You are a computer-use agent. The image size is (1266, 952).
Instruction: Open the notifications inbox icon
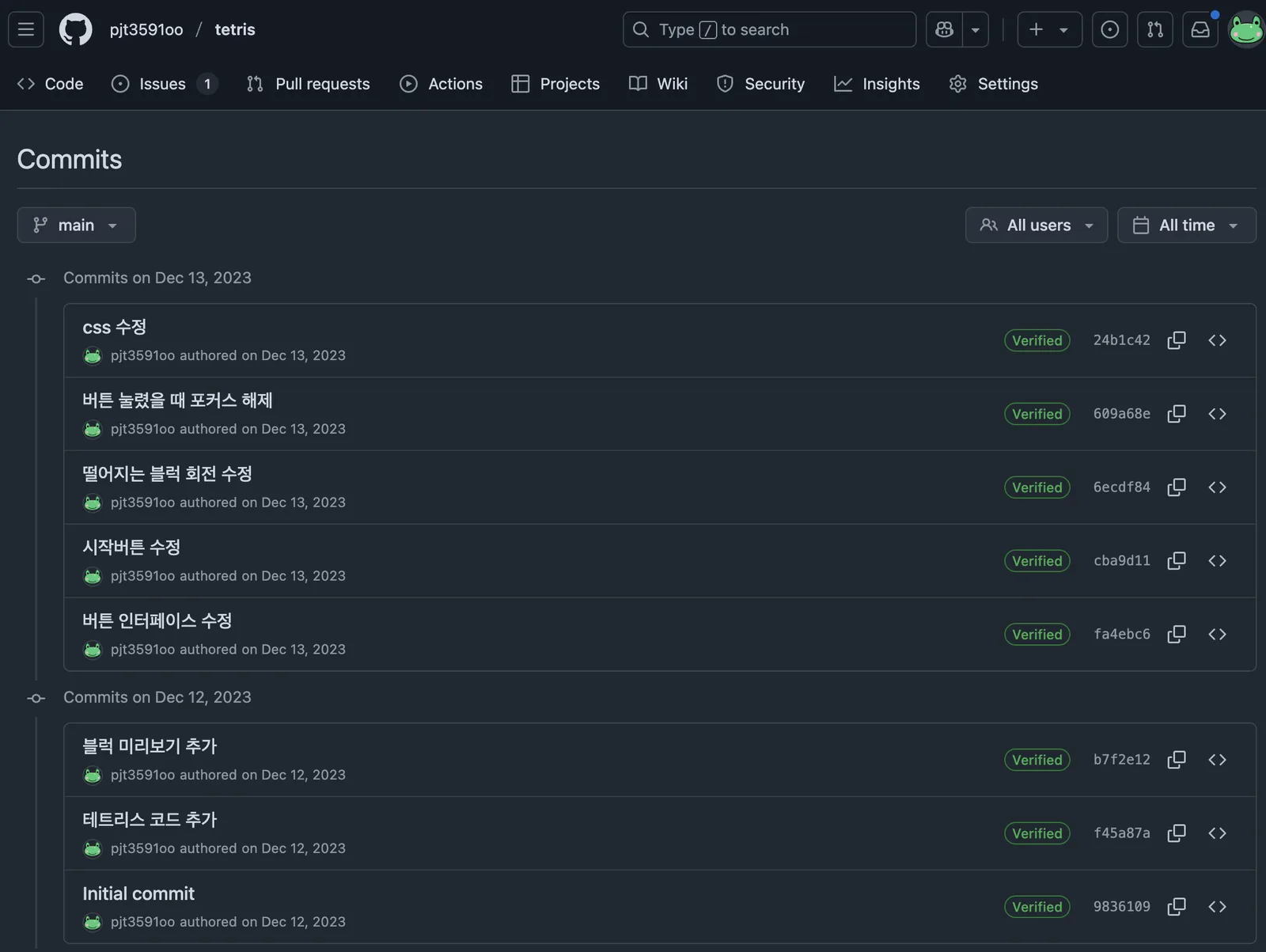pos(1200,29)
